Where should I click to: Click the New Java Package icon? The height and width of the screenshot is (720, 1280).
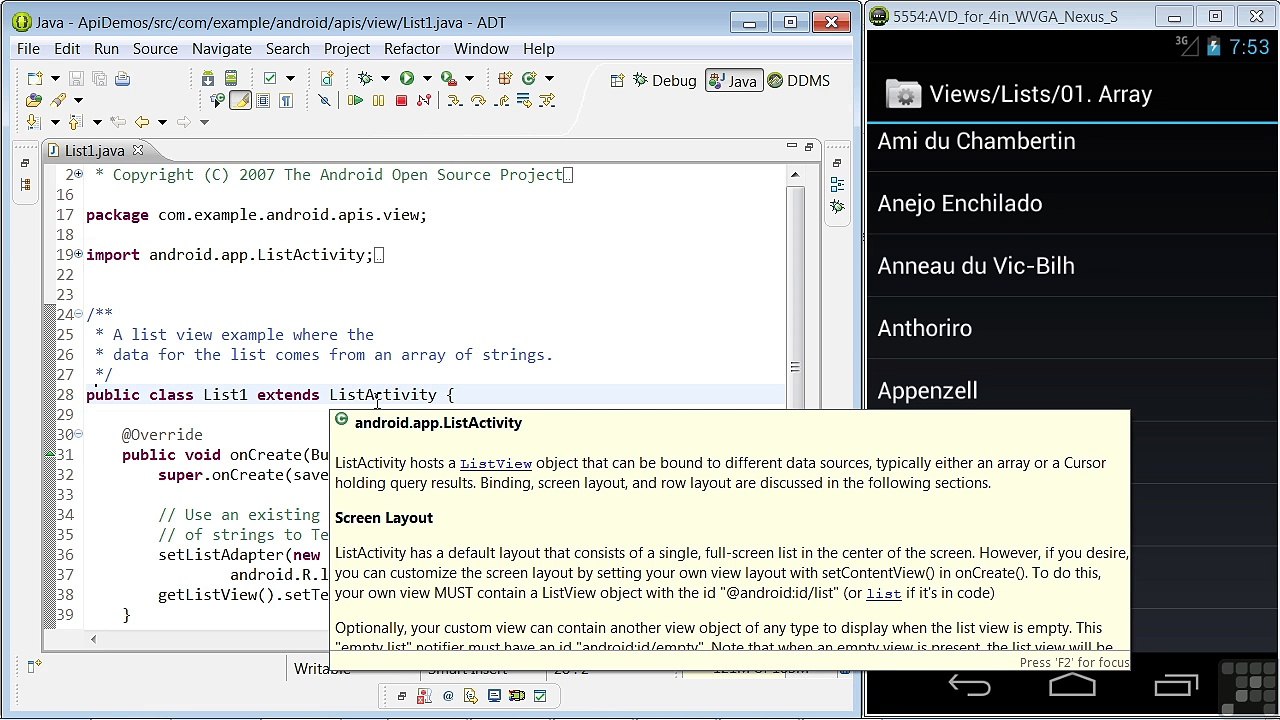[505, 79]
